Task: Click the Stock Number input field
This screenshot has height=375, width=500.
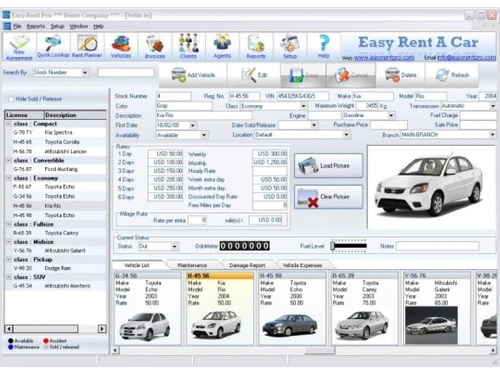Action: click(x=173, y=96)
